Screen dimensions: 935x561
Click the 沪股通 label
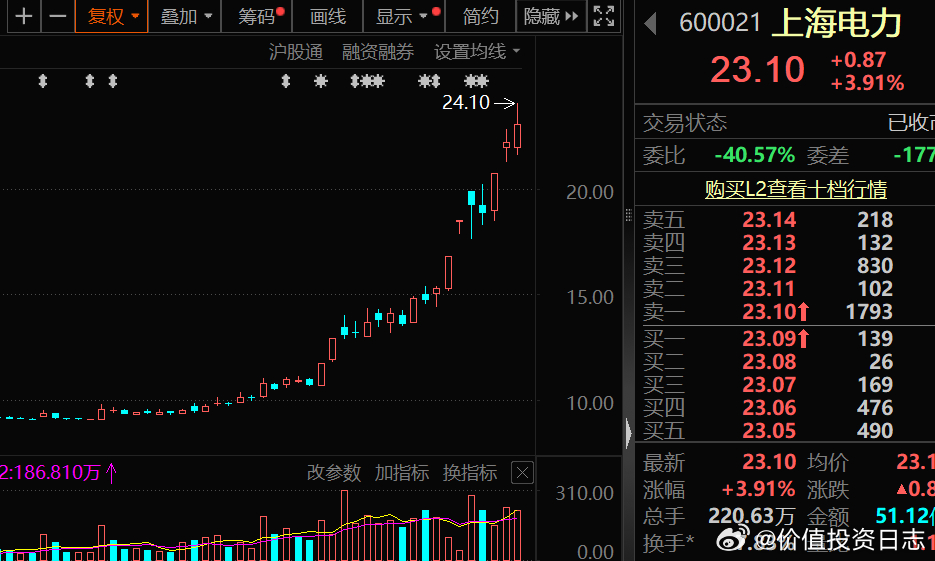tap(296, 52)
